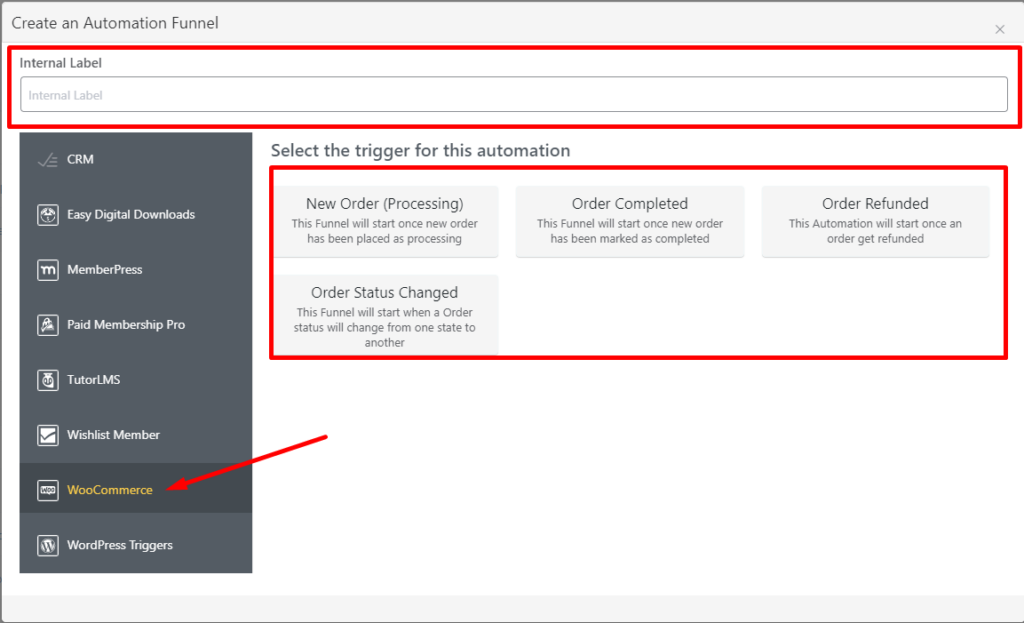Select the Wishlist Member category
The height and width of the screenshot is (623, 1024).
tap(136, 435)
